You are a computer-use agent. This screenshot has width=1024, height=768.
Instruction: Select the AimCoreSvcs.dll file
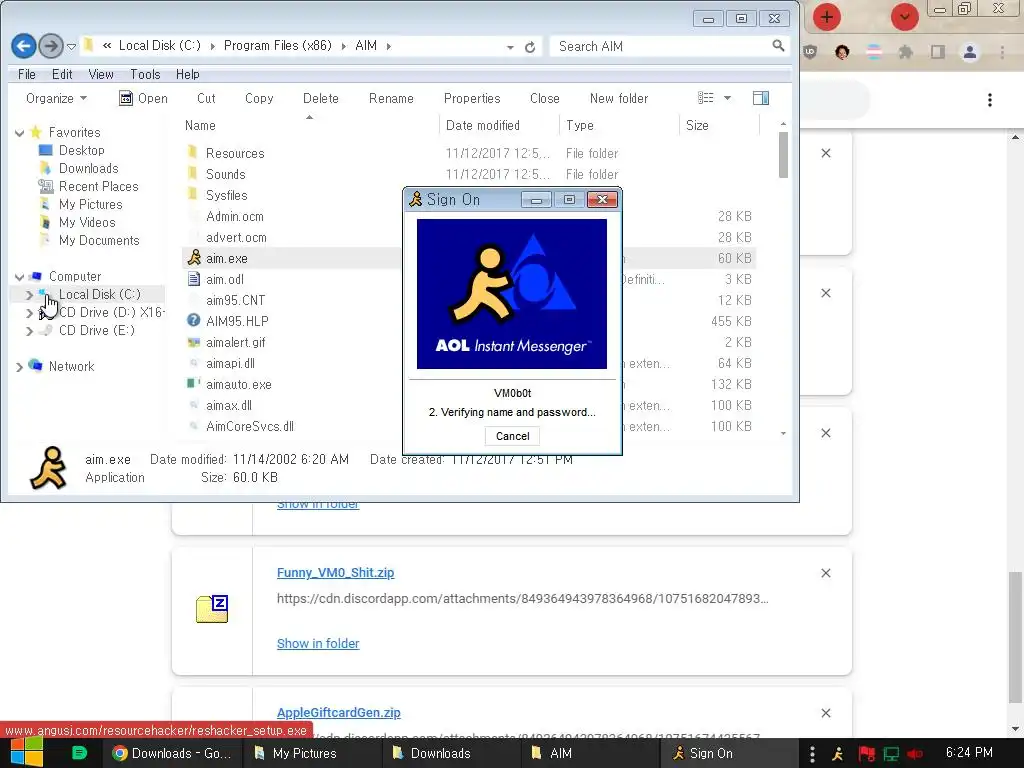[x=249, y=426]
